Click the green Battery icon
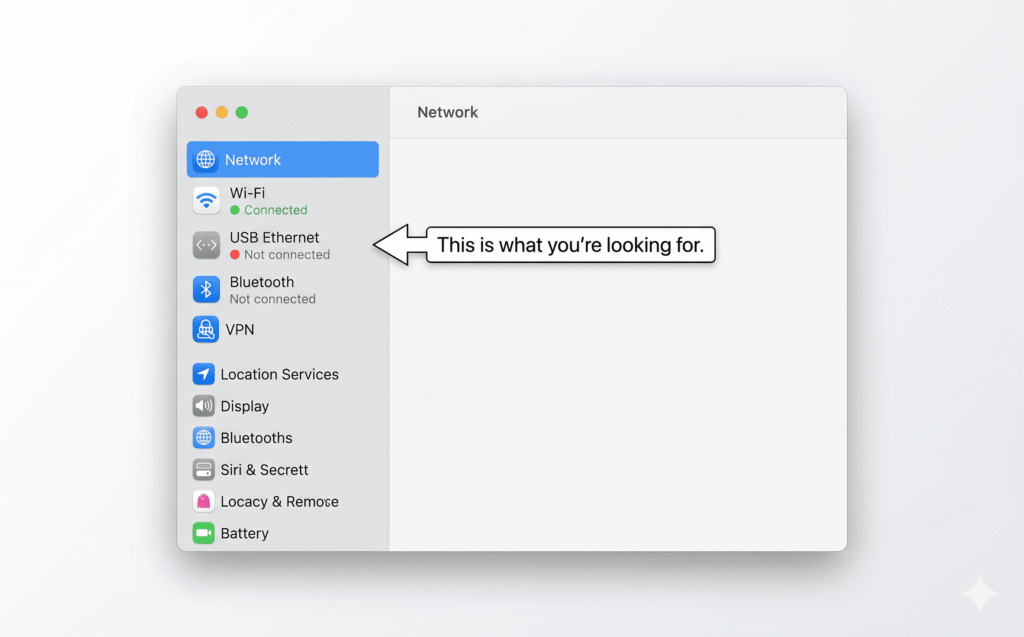 coord(204,533)
